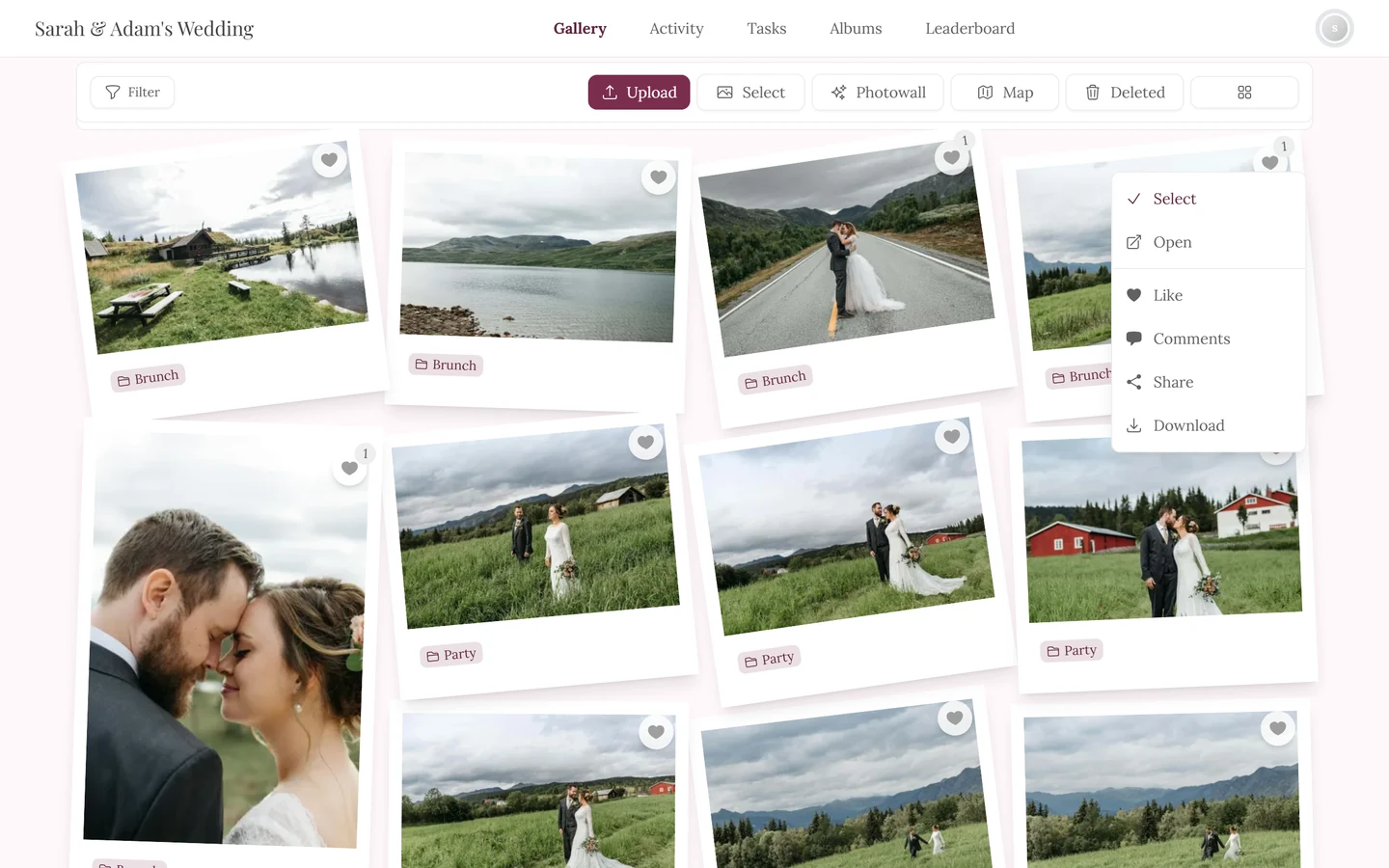
Task: Open the user avatar menu
Action: click(1335, 29)
